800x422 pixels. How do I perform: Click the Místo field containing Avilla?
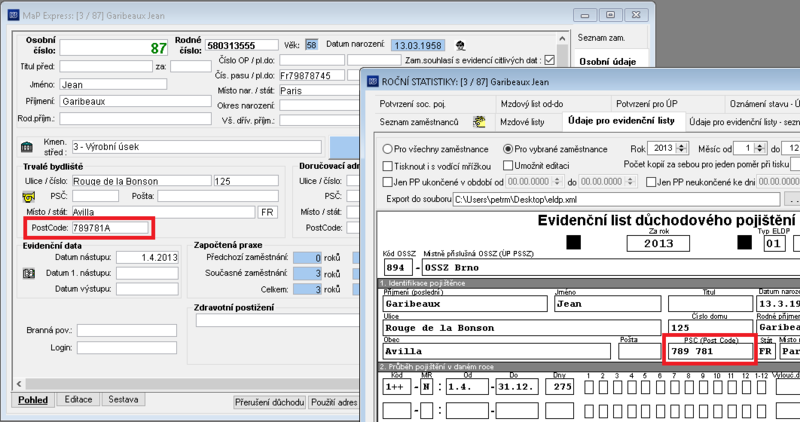tap(163, 212)
